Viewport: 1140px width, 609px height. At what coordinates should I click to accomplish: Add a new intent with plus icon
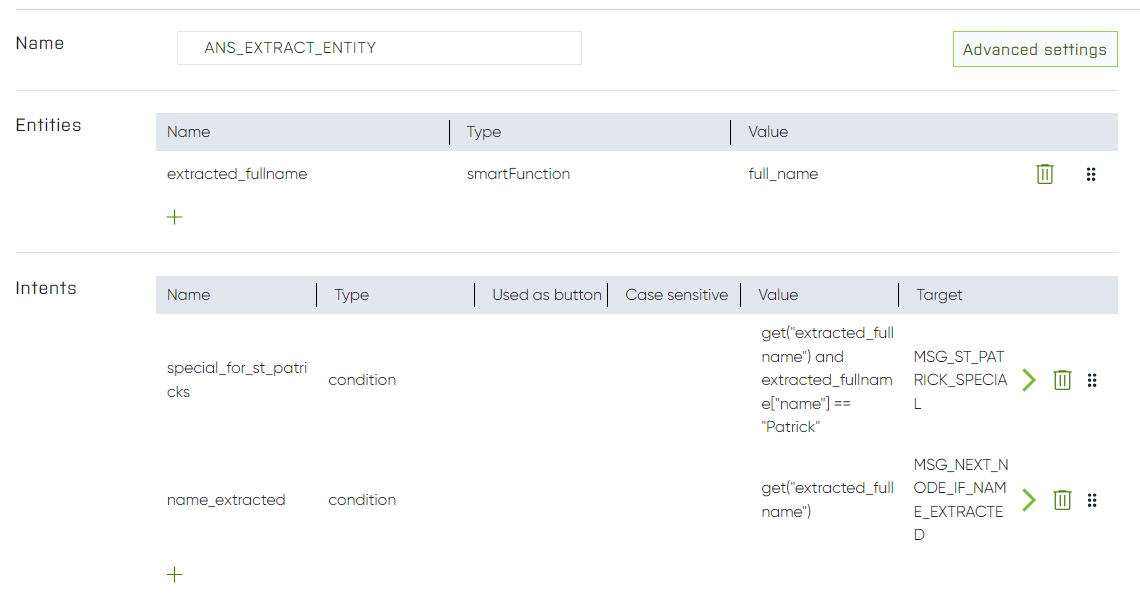[x=175, y=574]
